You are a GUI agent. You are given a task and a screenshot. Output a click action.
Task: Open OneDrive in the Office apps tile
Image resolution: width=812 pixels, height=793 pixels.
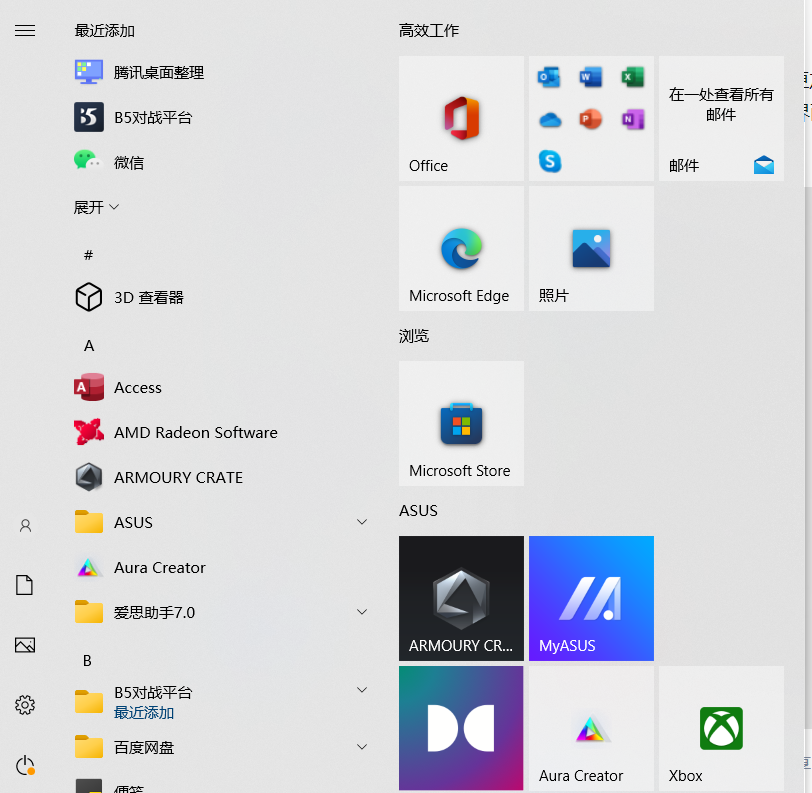pos(550,120)
